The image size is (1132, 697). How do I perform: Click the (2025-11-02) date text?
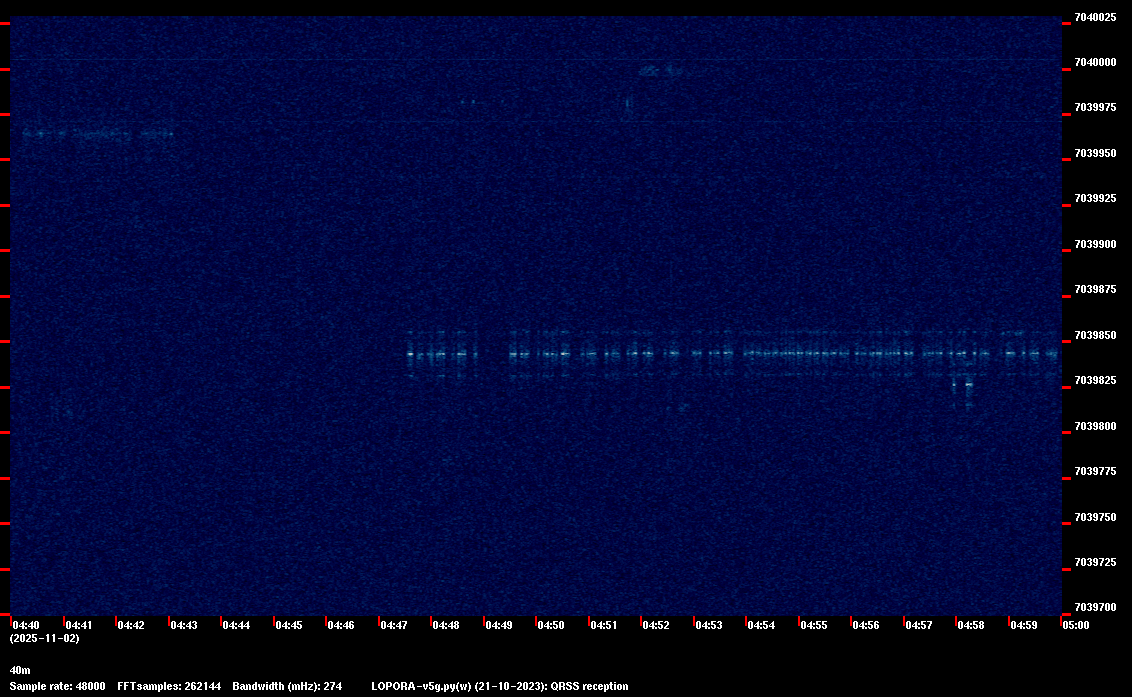click(x=45, y=638)
